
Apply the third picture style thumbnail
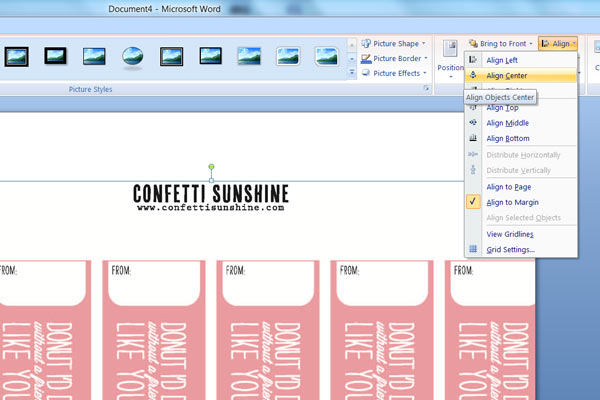pos(94,56)
